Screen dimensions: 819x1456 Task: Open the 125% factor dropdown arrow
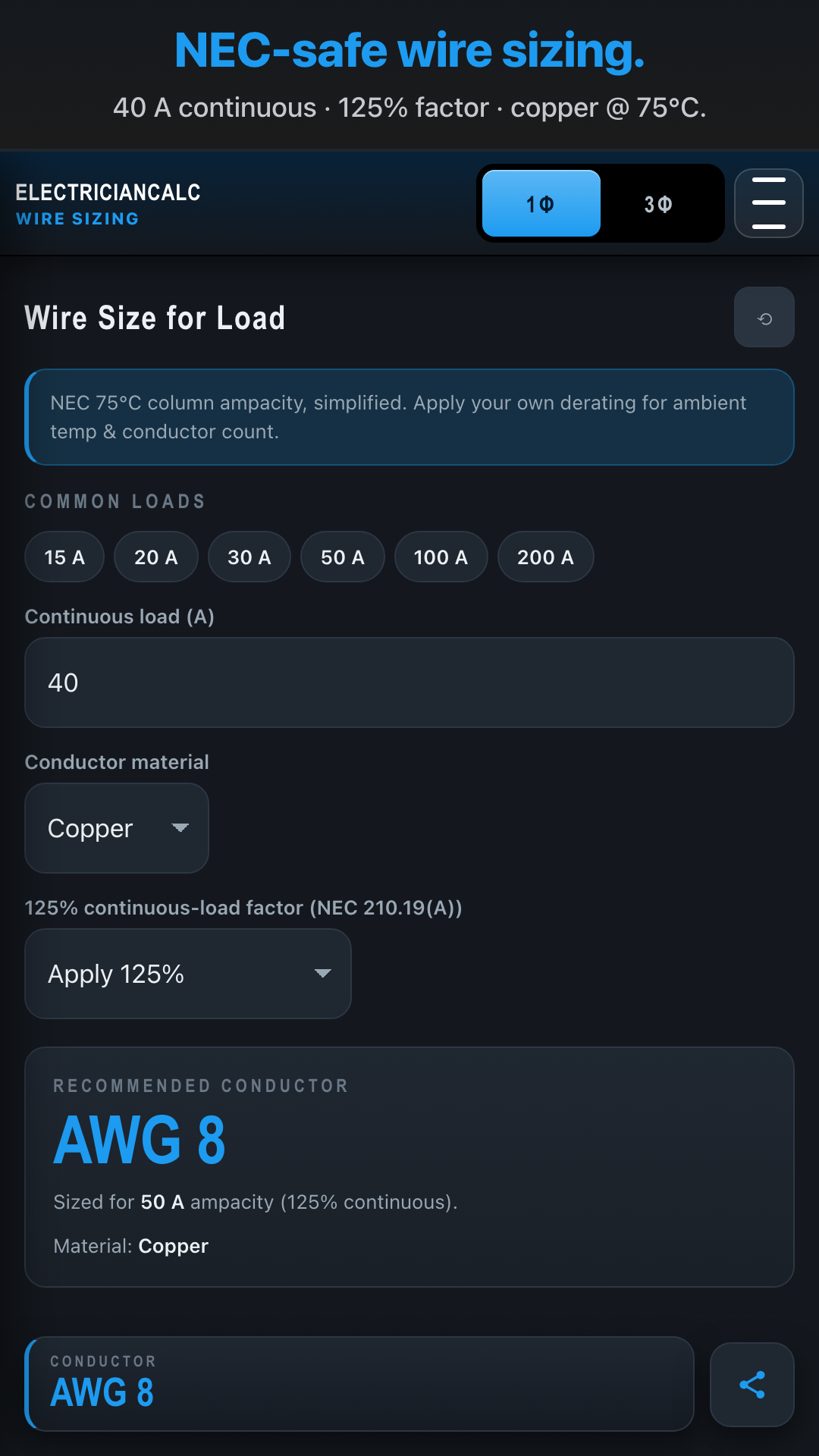coord(322,974)
